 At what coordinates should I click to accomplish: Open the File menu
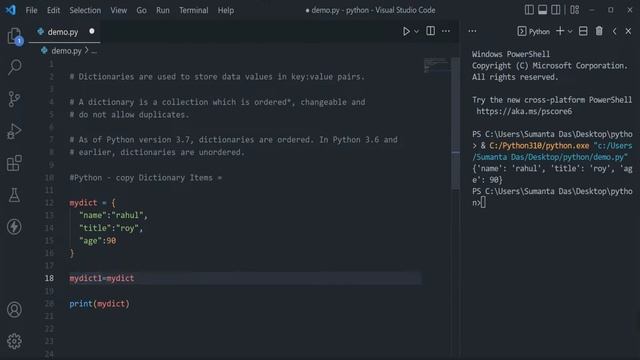(31, 10)
